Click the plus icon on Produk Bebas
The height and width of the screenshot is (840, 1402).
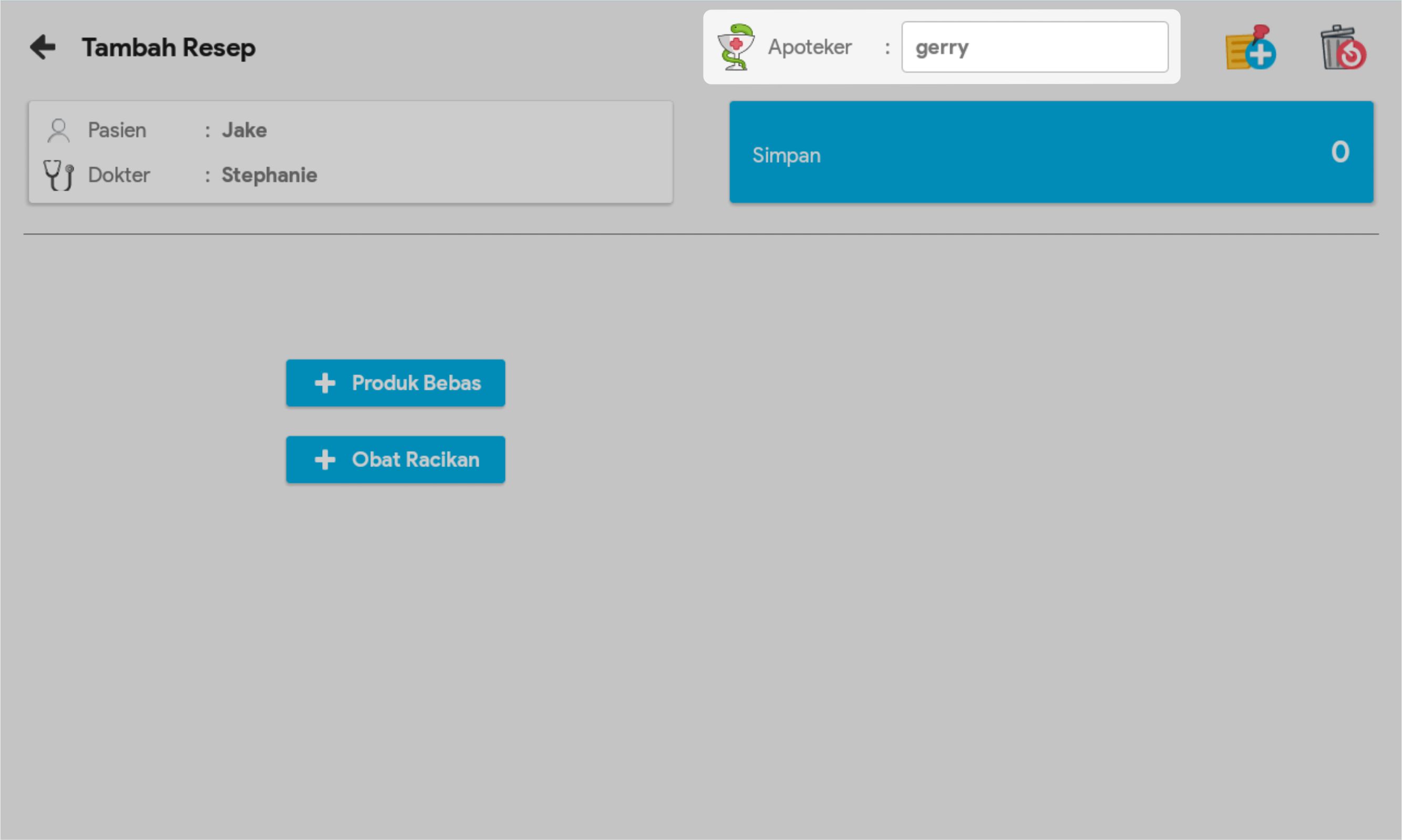[x=325, y=383]
